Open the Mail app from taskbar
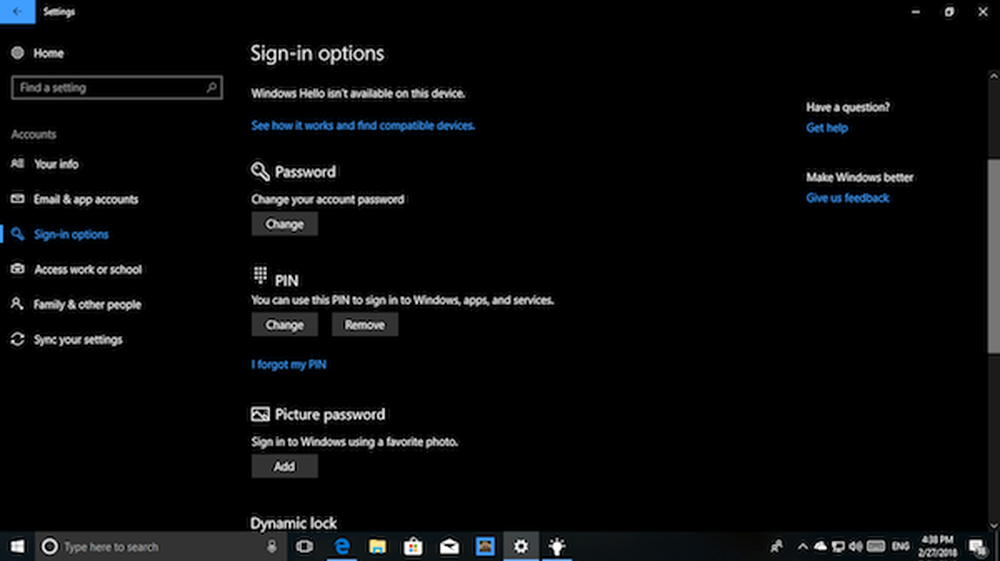This screenshot has width=1000, height=561. pyautogui.click(x=449, y=546)
